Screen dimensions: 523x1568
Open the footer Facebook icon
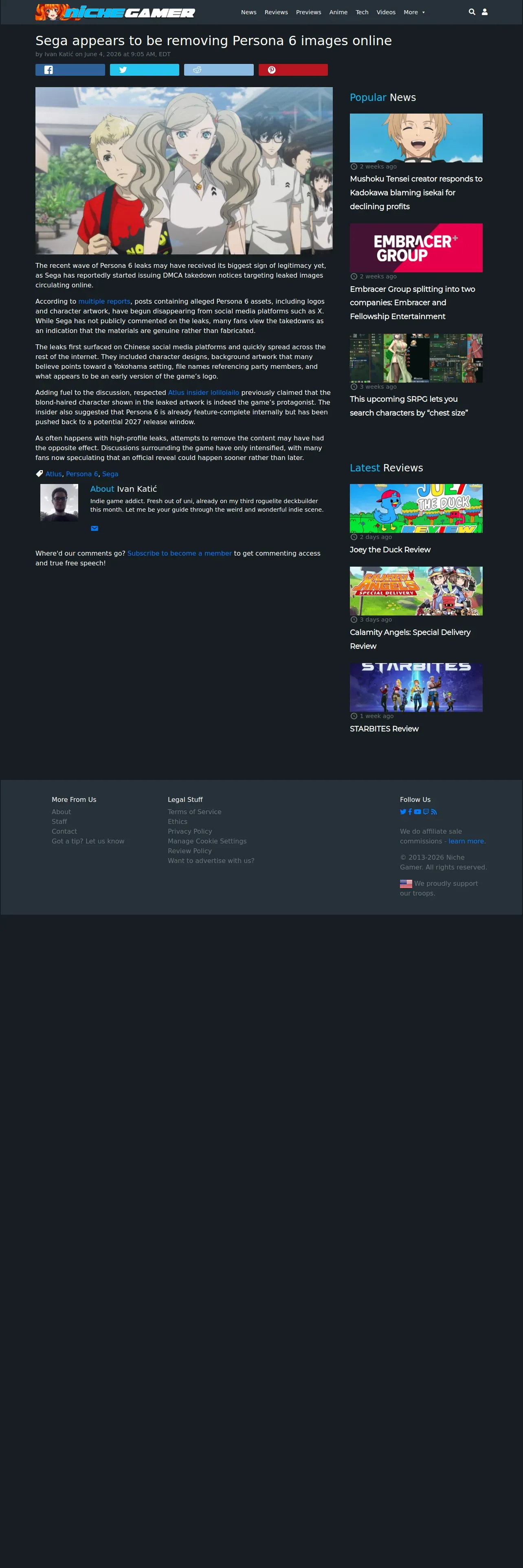[x=410, y=811]
